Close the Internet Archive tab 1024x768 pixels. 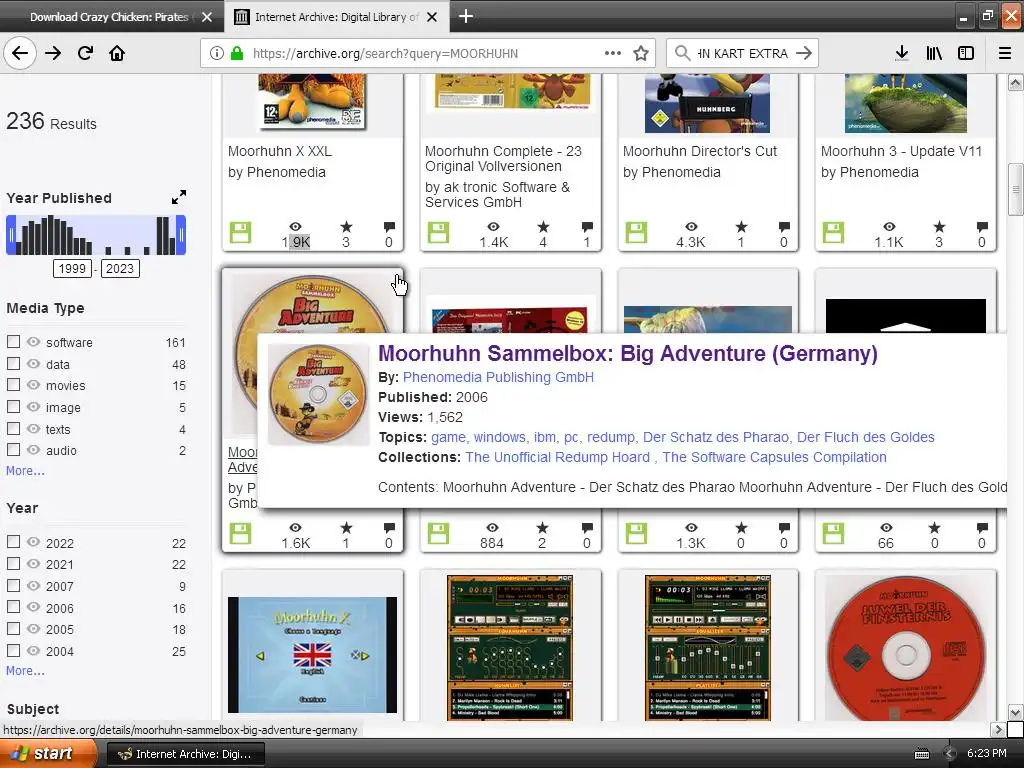click(x=432, y=17)
